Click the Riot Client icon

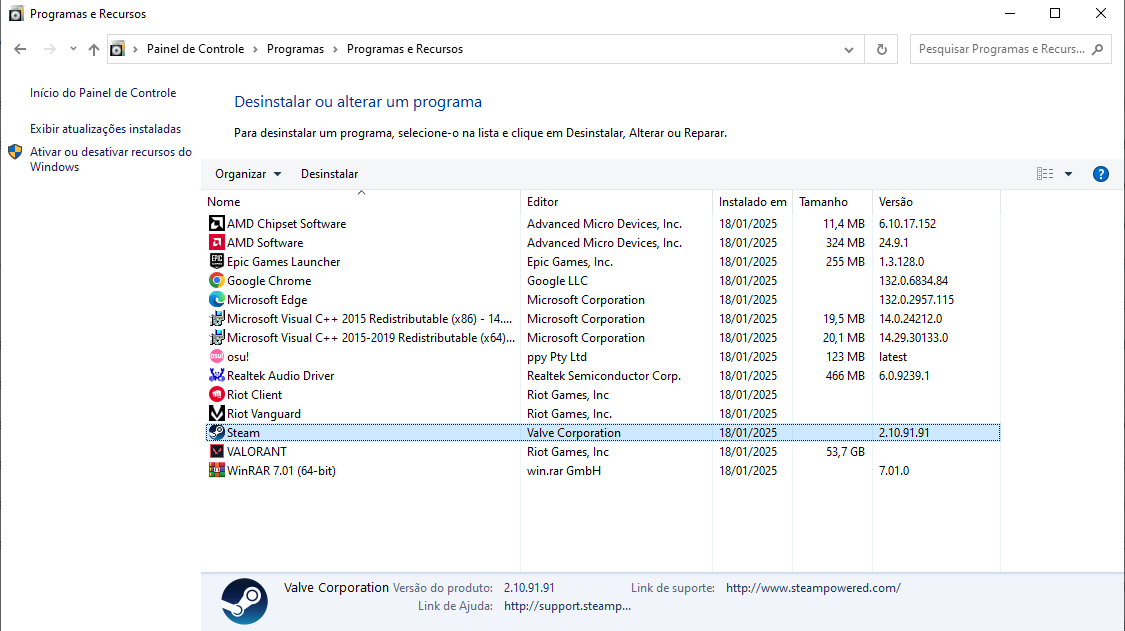(x=217, y=395)
